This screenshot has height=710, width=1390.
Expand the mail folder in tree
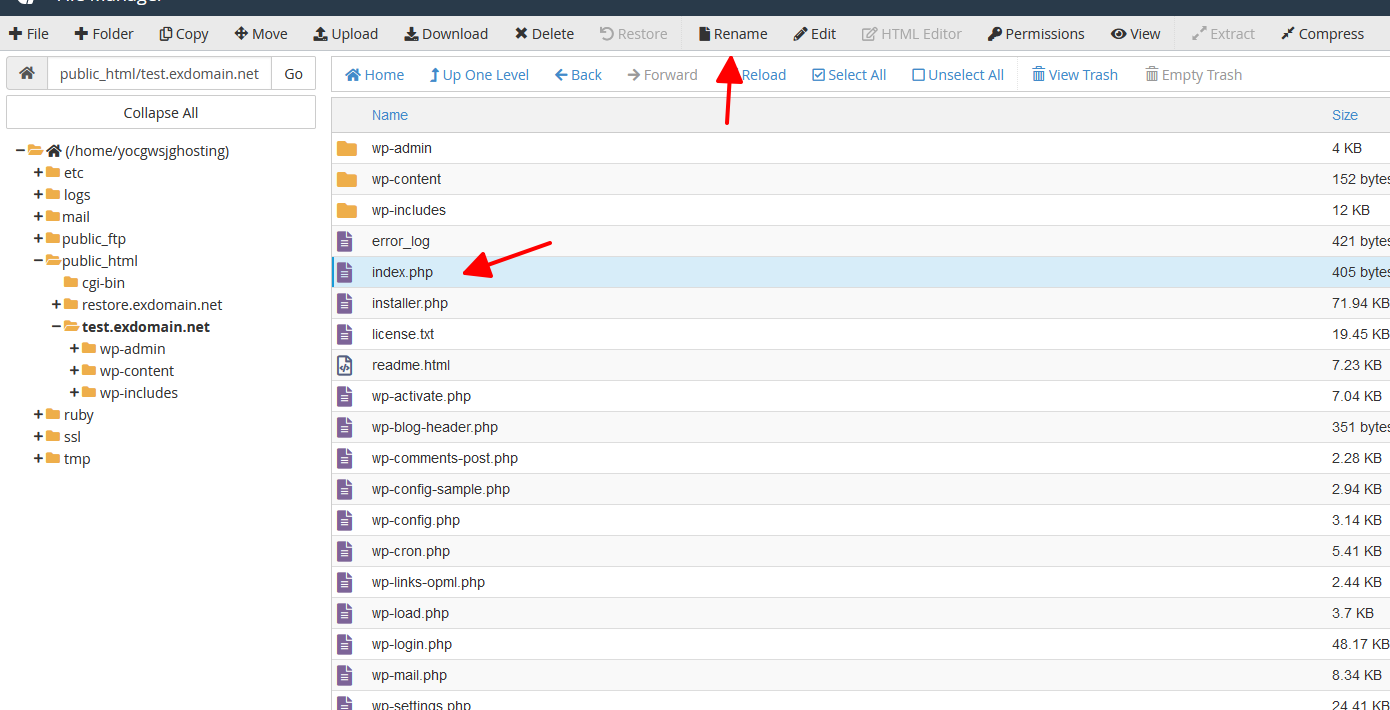[38, 217]
